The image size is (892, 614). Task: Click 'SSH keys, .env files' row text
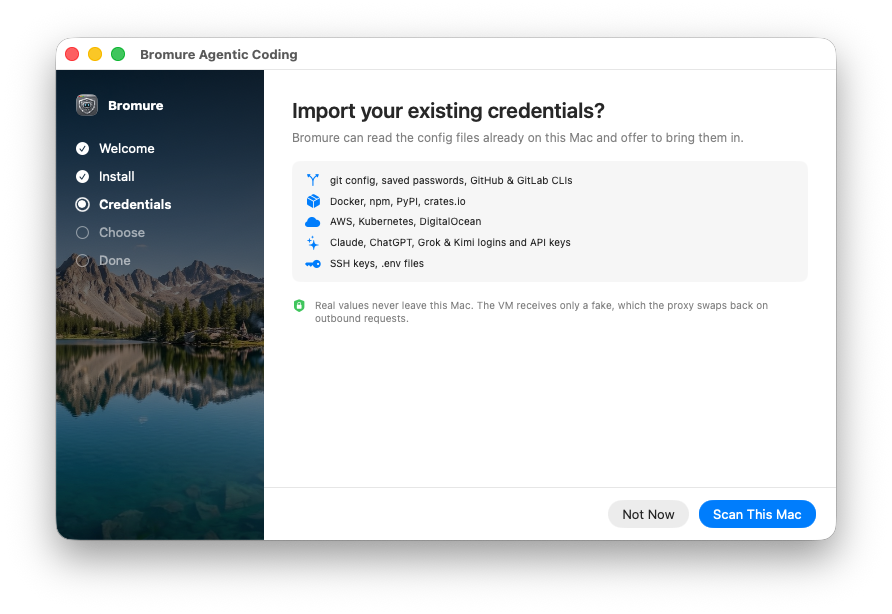[377, 263]
